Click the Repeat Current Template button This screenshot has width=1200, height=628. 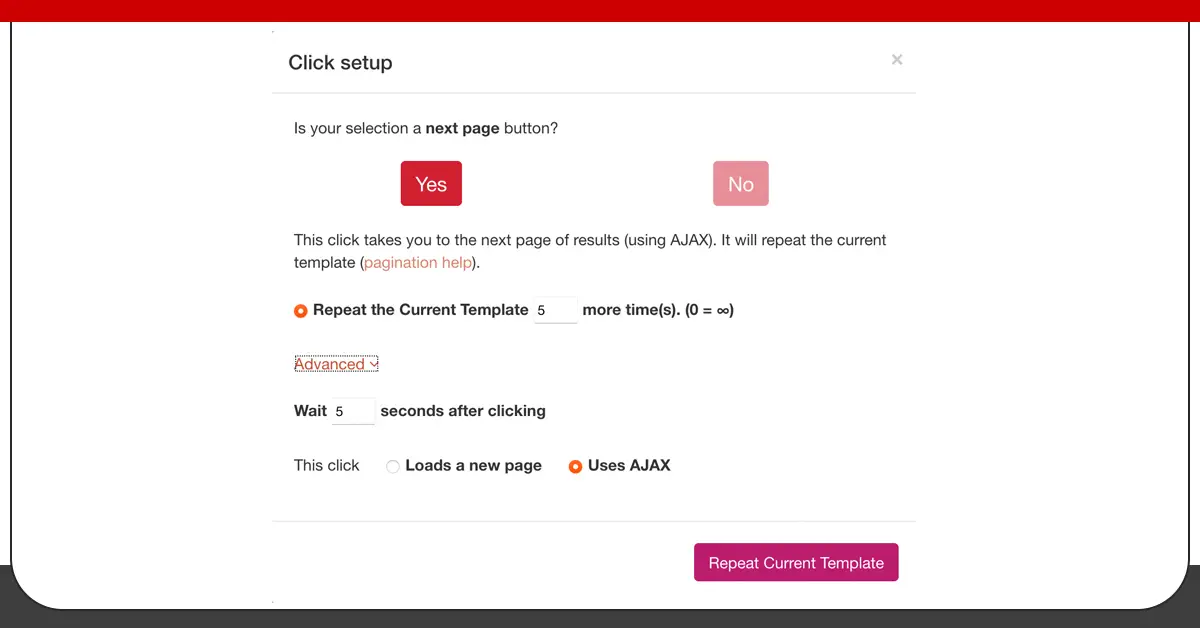click(796, 563)
